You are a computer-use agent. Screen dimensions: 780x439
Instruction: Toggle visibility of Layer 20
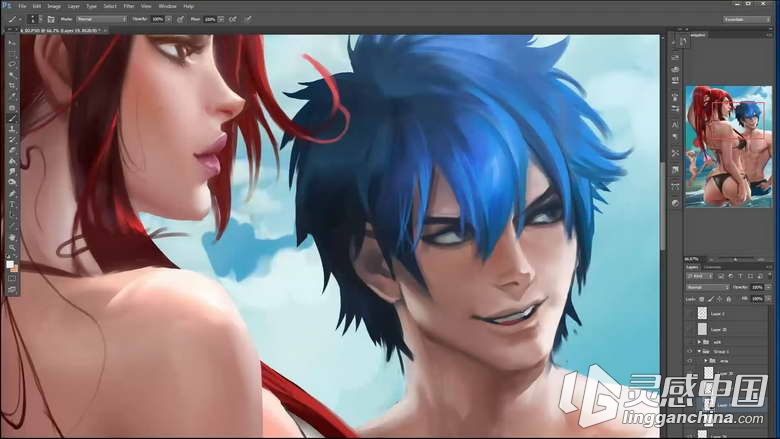(689, 329)
